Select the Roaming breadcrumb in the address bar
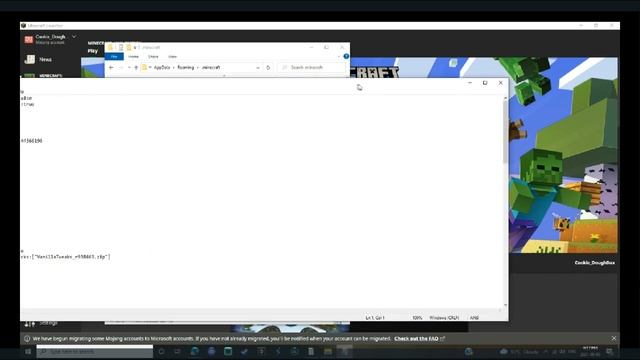This screenshot has height=360, width=640. (x=186, y=67)
